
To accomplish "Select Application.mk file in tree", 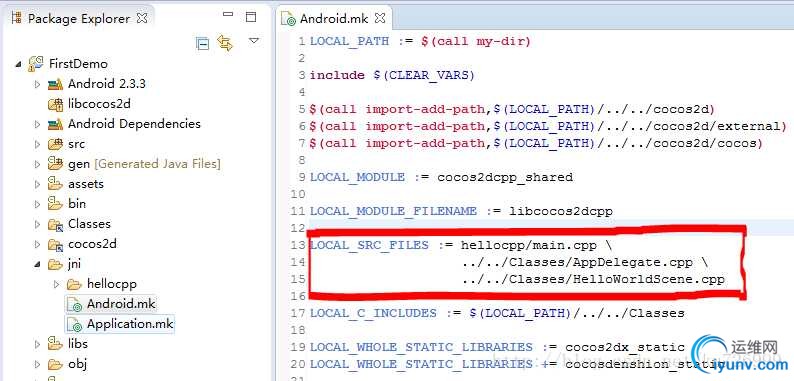I will (x=130, y=324).
